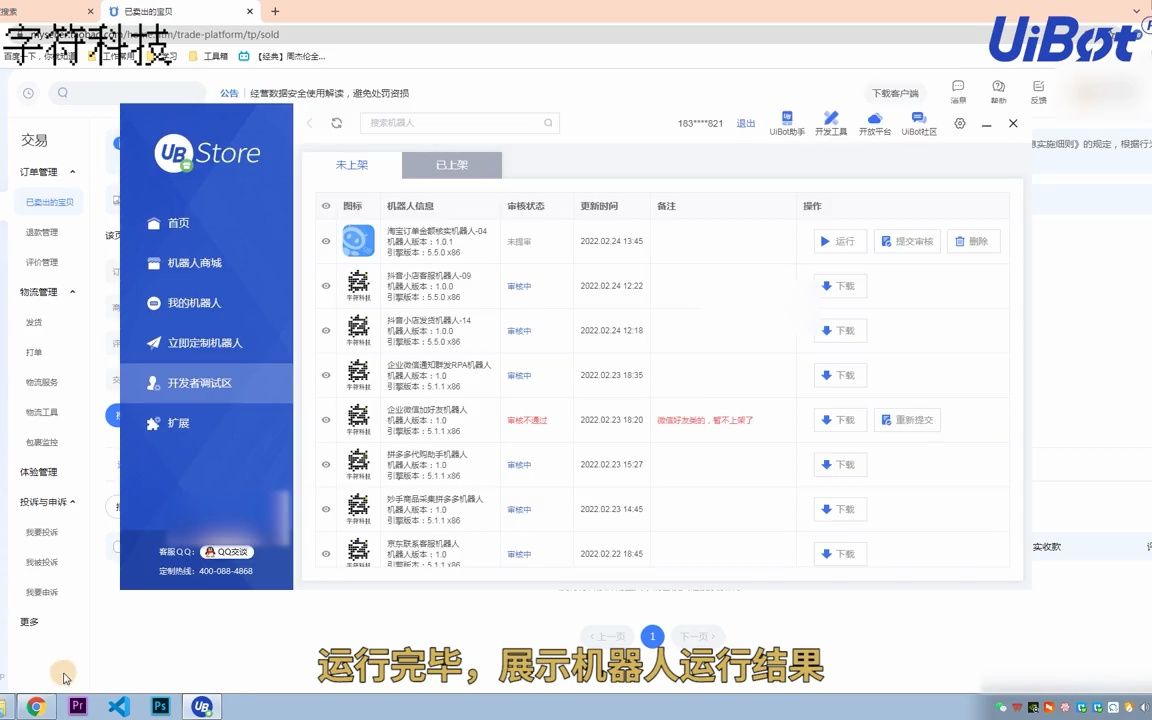
Task: Go to 首页 in the UB Store sidebar
Action: (x=176, y=222)
